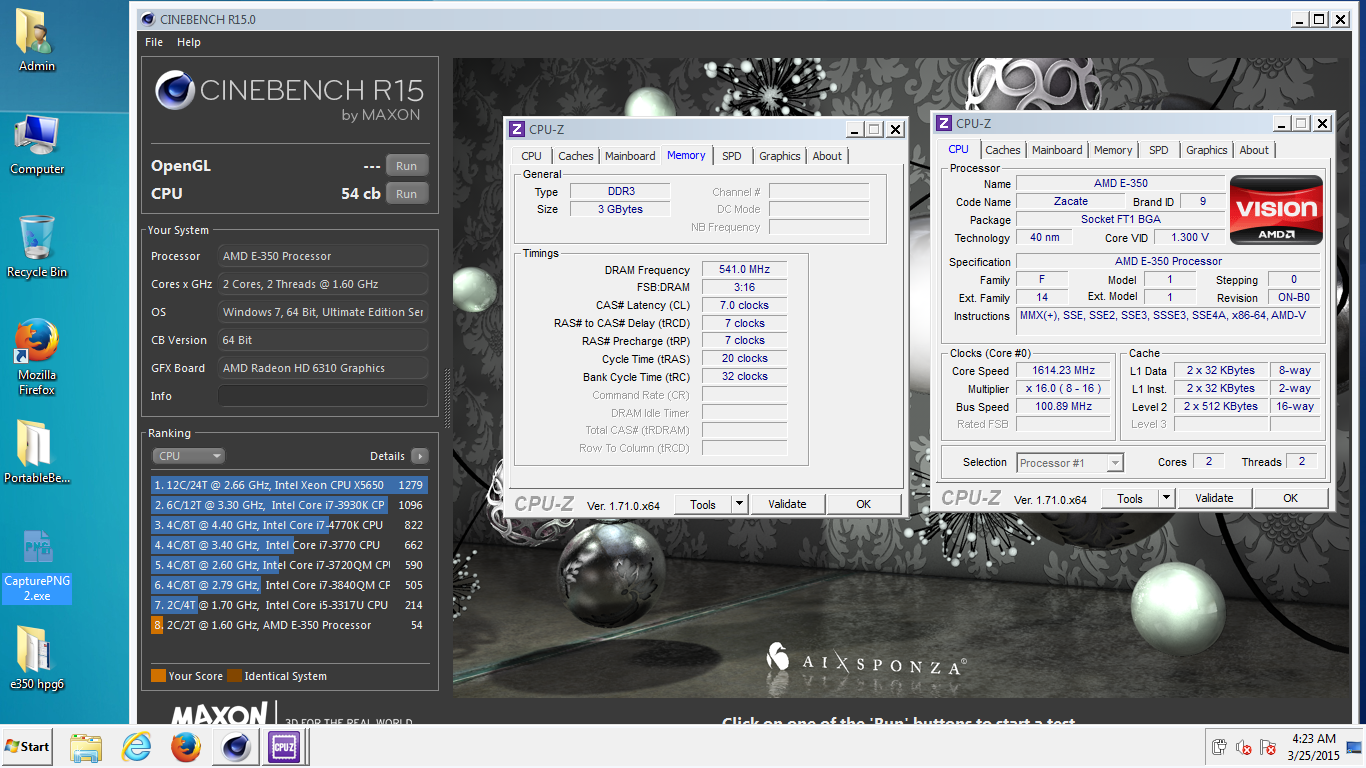
Task: Click the Your Score orange swatch
Action: click(x=158, y=676)
